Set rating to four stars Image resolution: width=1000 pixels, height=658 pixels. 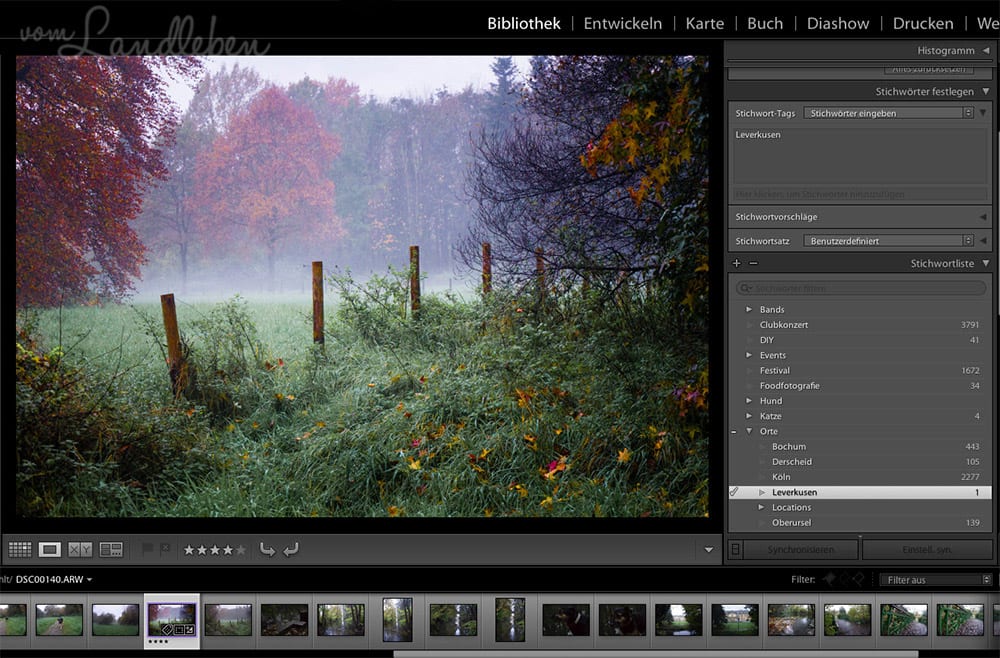[228, 550]
